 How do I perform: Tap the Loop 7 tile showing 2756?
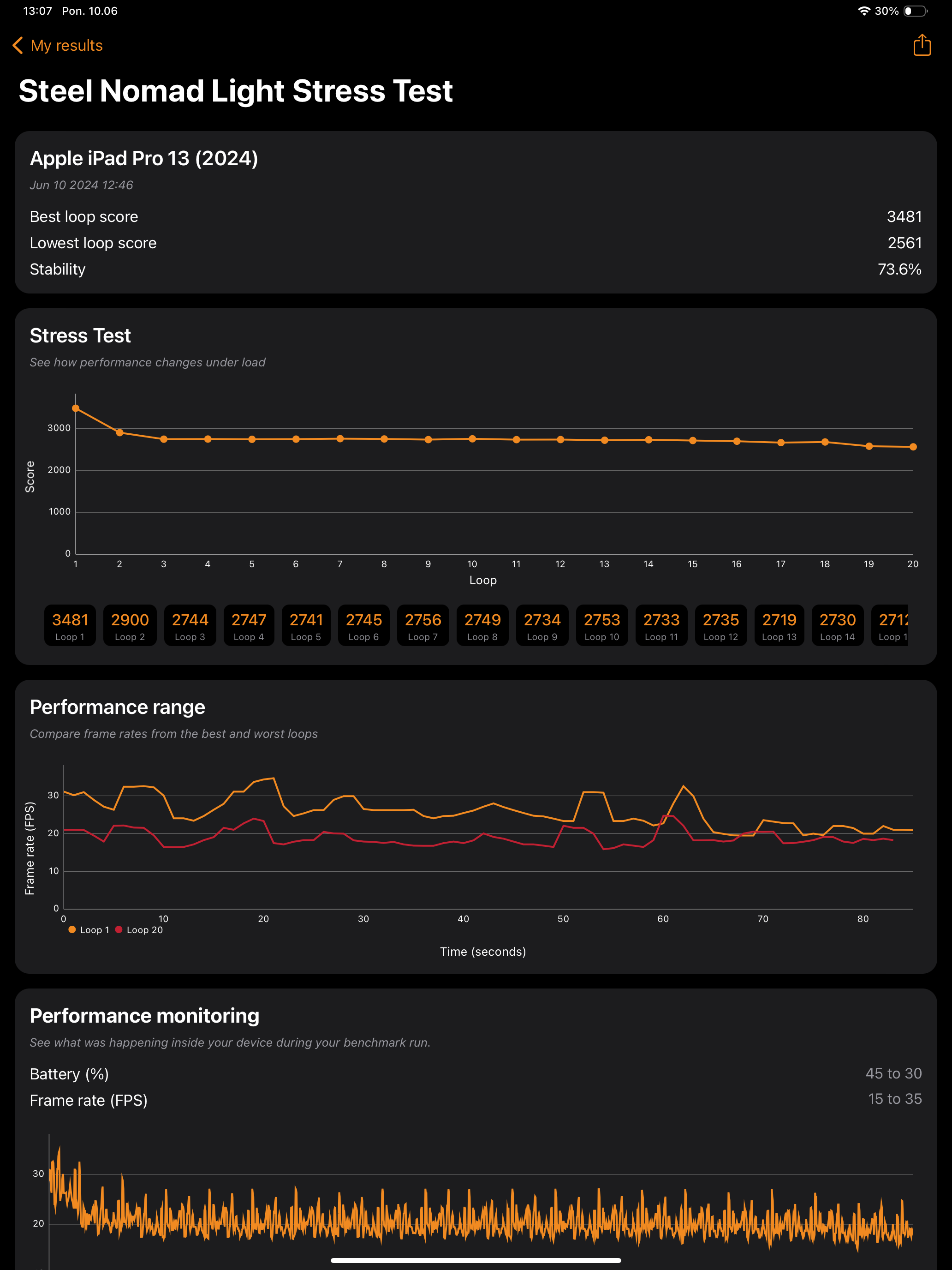[423, 625]
